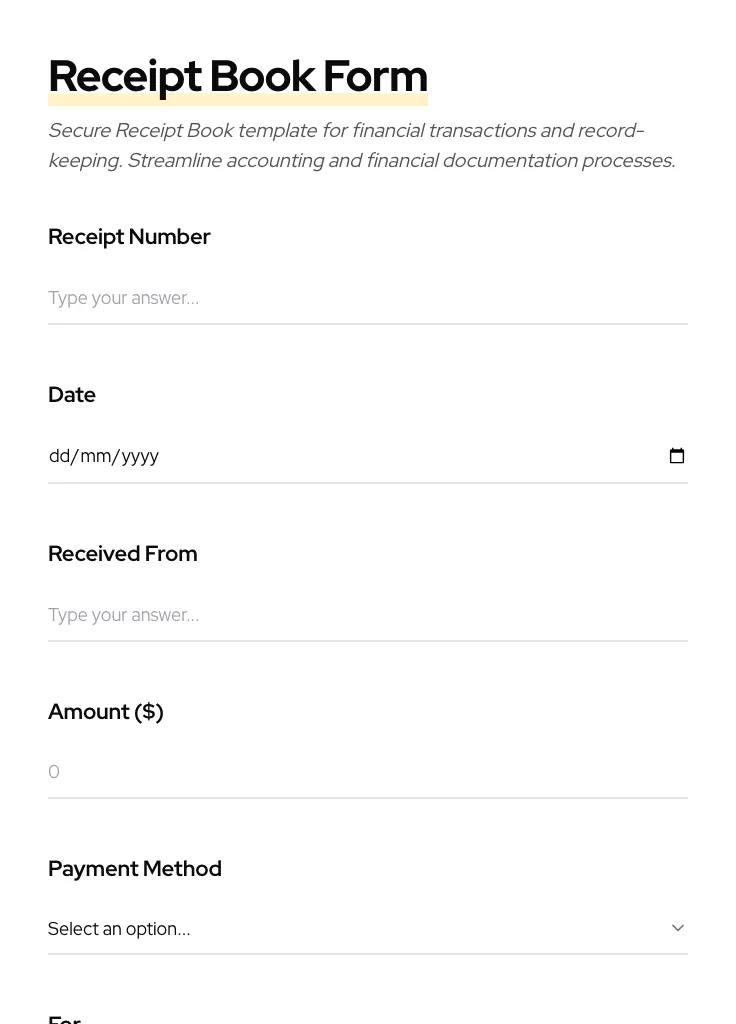Viewport: 736px width, 1024px height.
Task: Click the yellow highlighted underline below the title
Action: 238,99
